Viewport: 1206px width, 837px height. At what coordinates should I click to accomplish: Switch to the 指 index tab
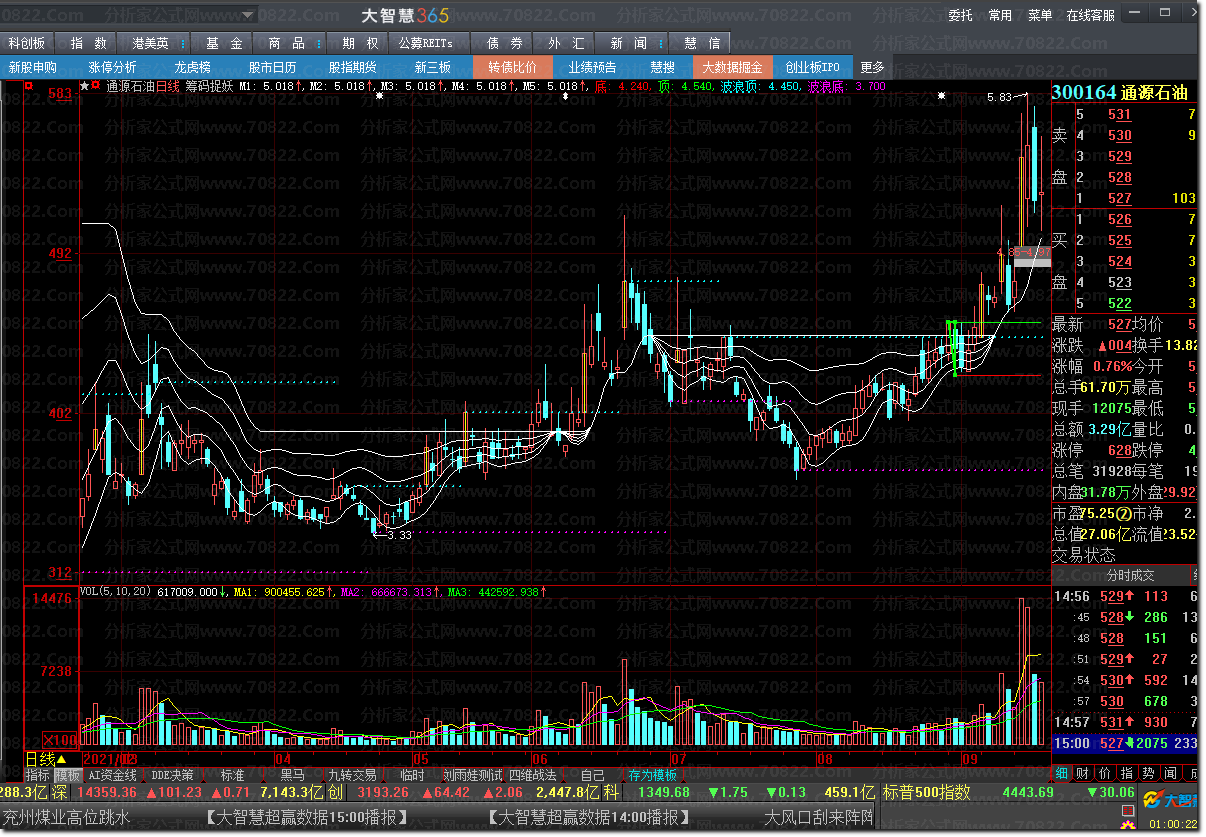coord(1126,773)
